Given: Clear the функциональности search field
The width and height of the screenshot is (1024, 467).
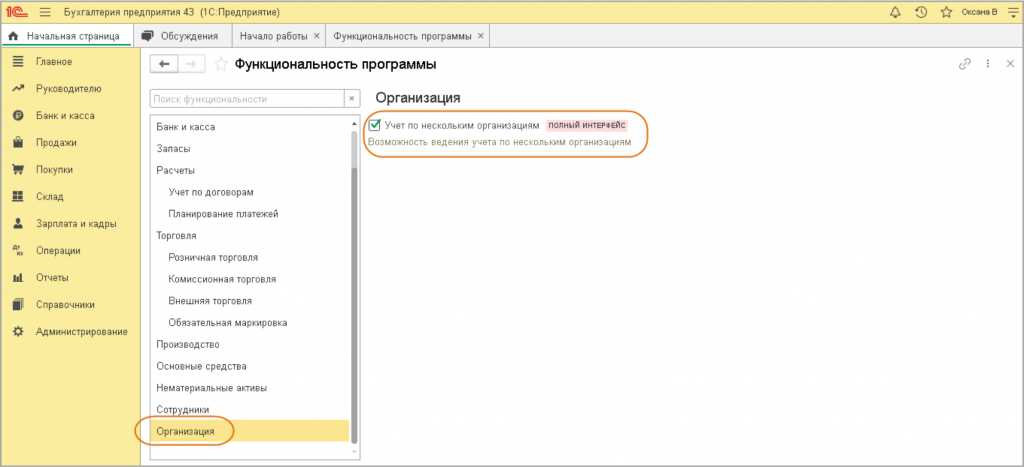Looking at the screenshot, I should (x=351, y=99).
